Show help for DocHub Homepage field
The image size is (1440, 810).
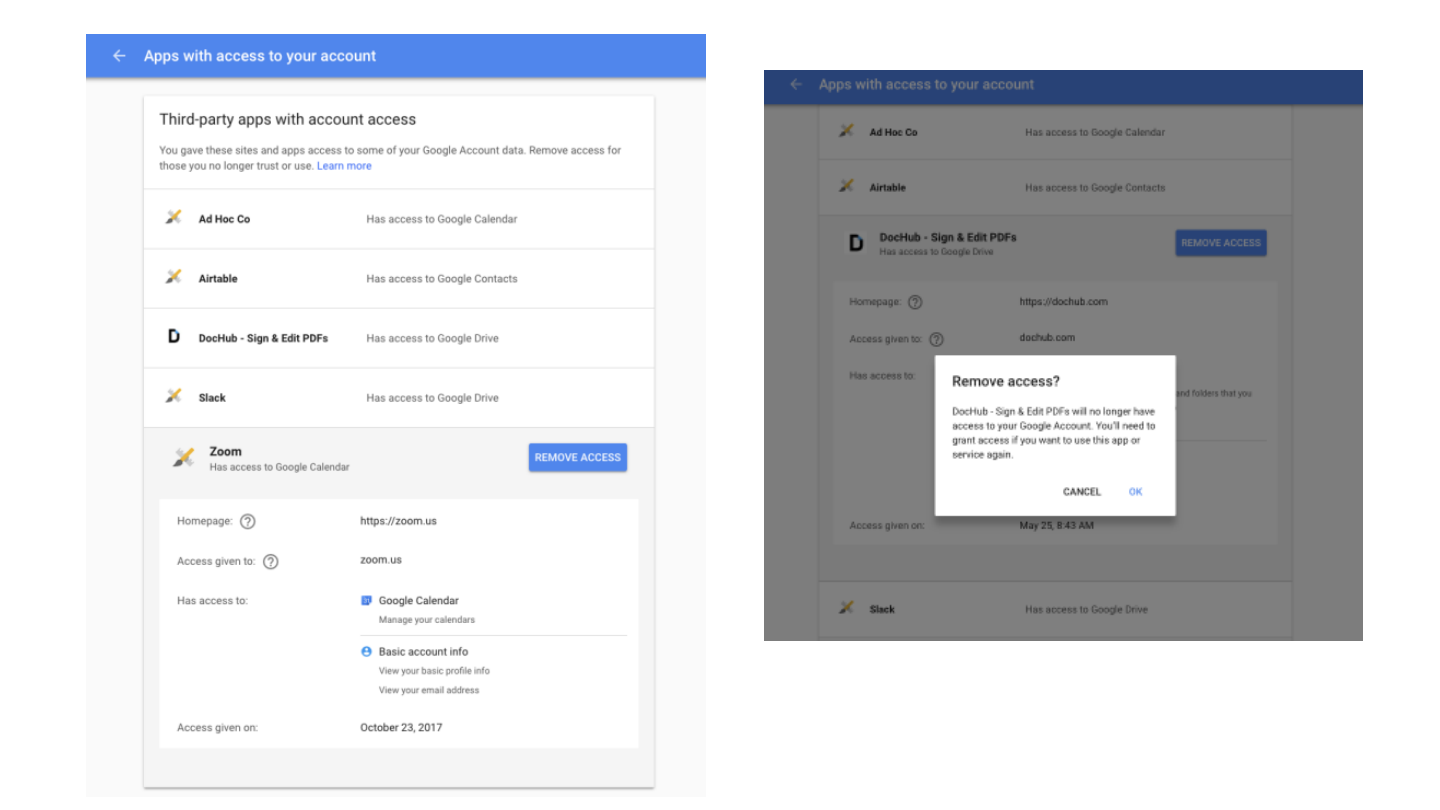tap(915, 302)
